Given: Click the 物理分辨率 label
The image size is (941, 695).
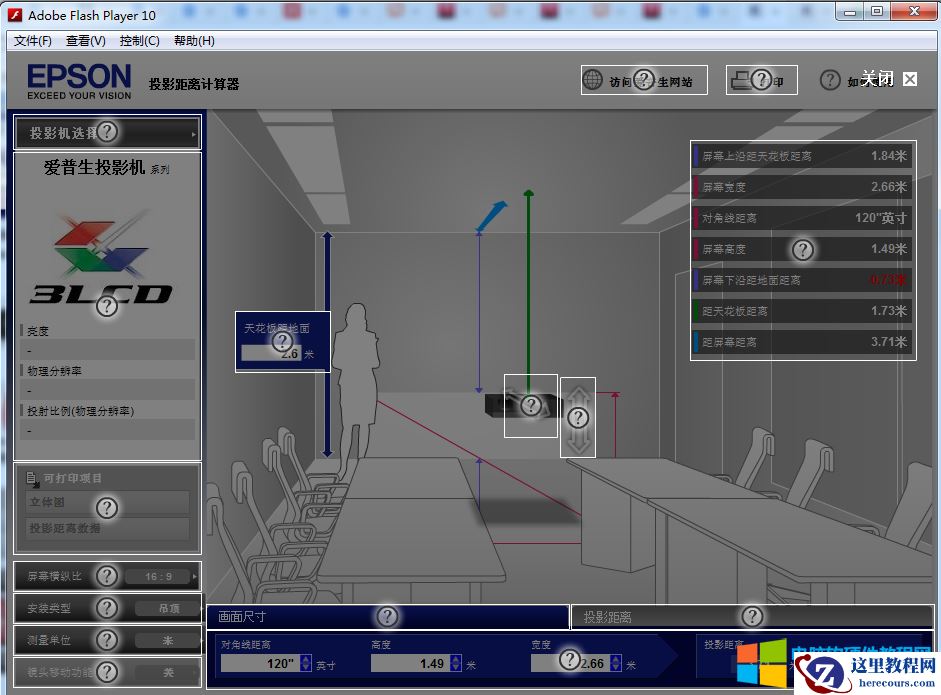Looking at the screenshot, I should [54, 371].
